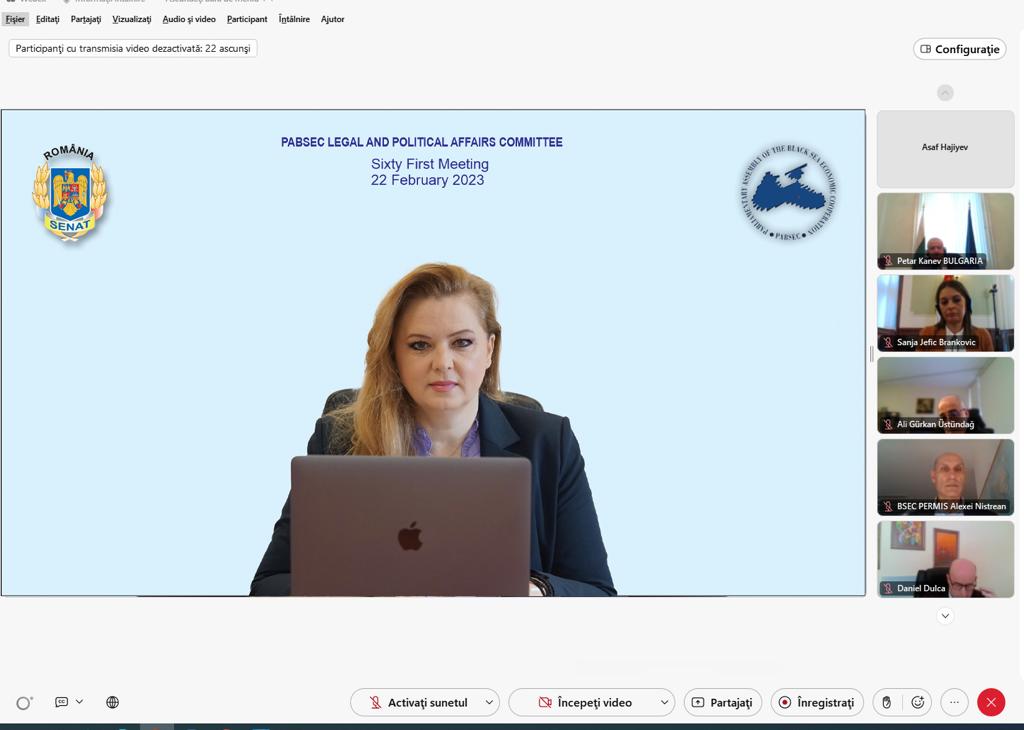Open the Editați menu

click(48, 19)
